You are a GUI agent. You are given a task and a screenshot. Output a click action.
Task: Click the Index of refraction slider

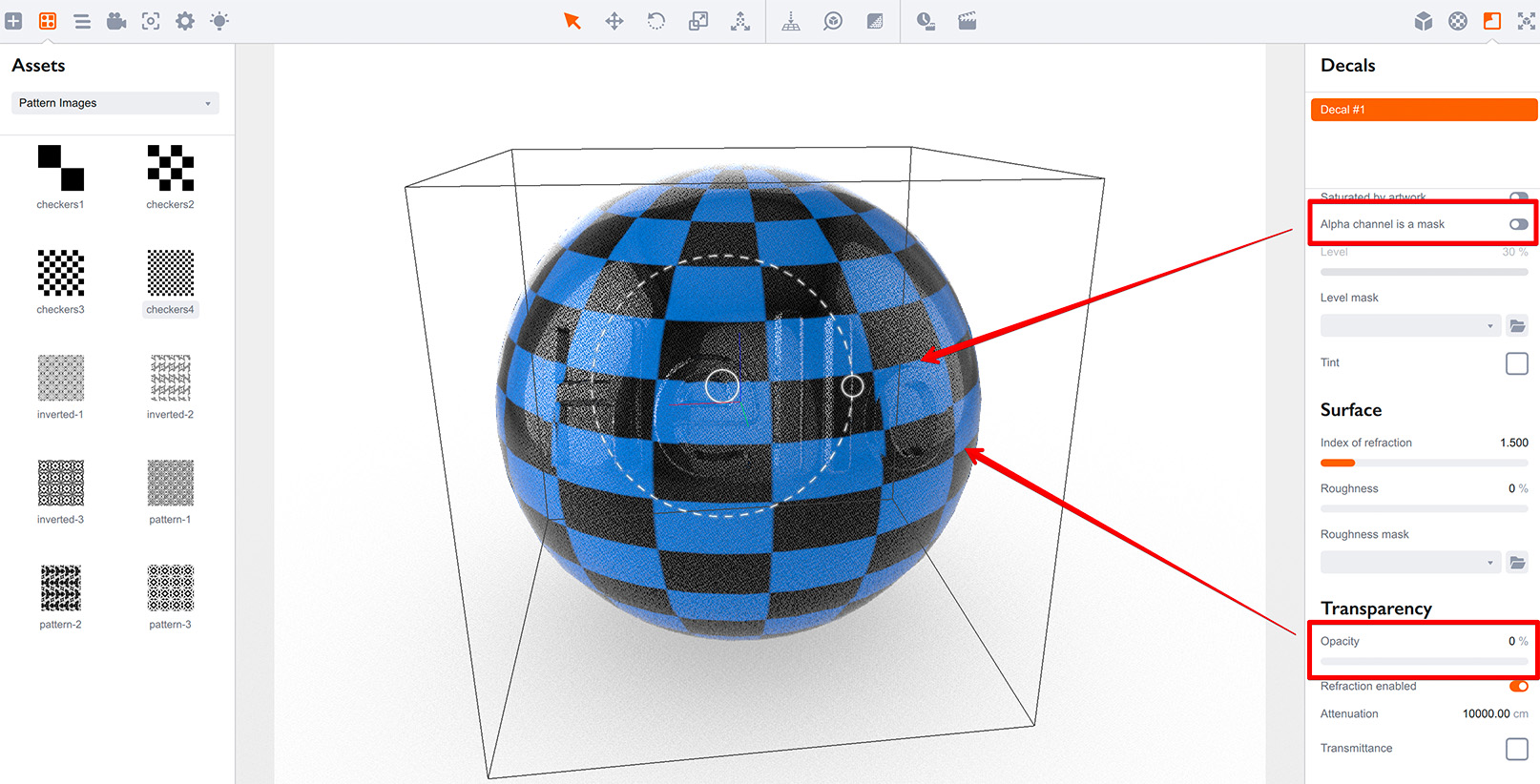point(1423,463)
